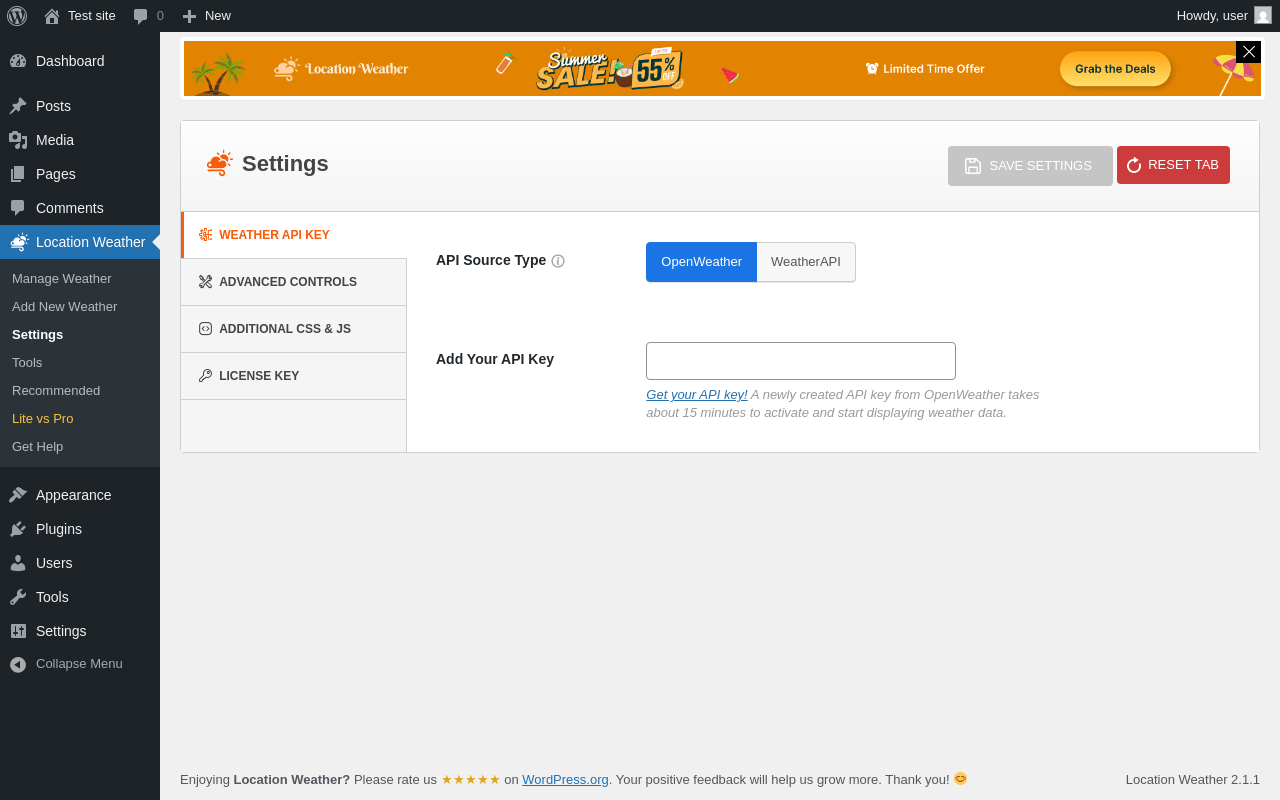Screen dimensions: 1280x800
Task: Click the Reset Tab button
Action: [x=1173, y=165]
